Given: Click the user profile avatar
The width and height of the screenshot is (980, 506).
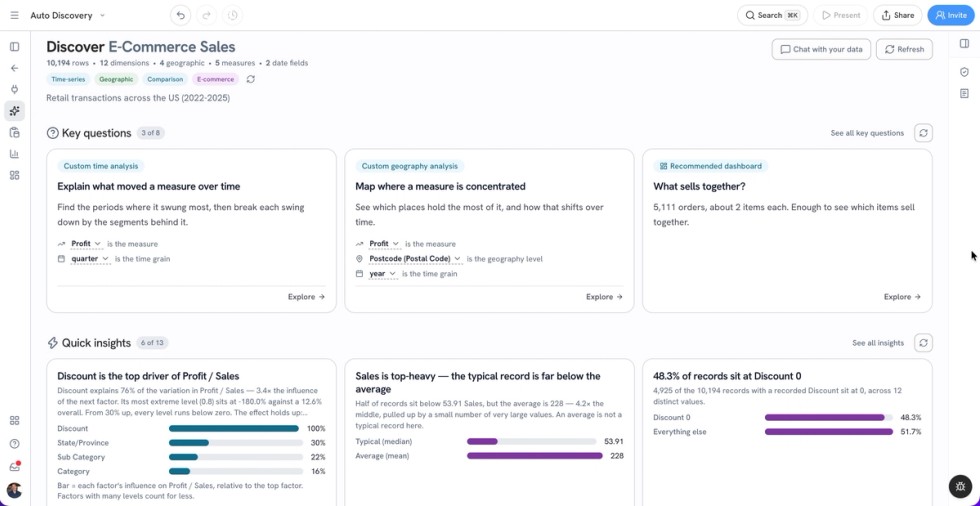Looking at the screenshot, I should point(14,490).
